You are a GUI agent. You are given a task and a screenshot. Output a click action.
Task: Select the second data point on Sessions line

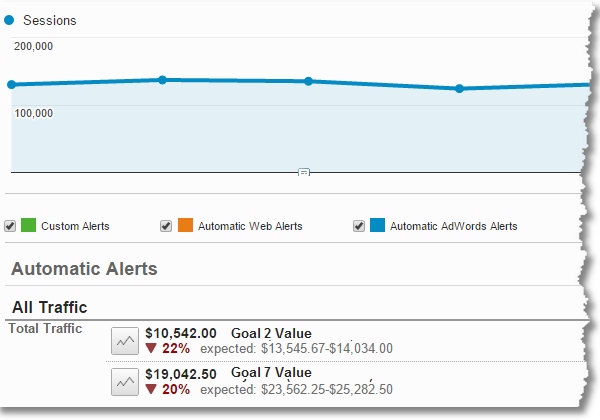162,80
